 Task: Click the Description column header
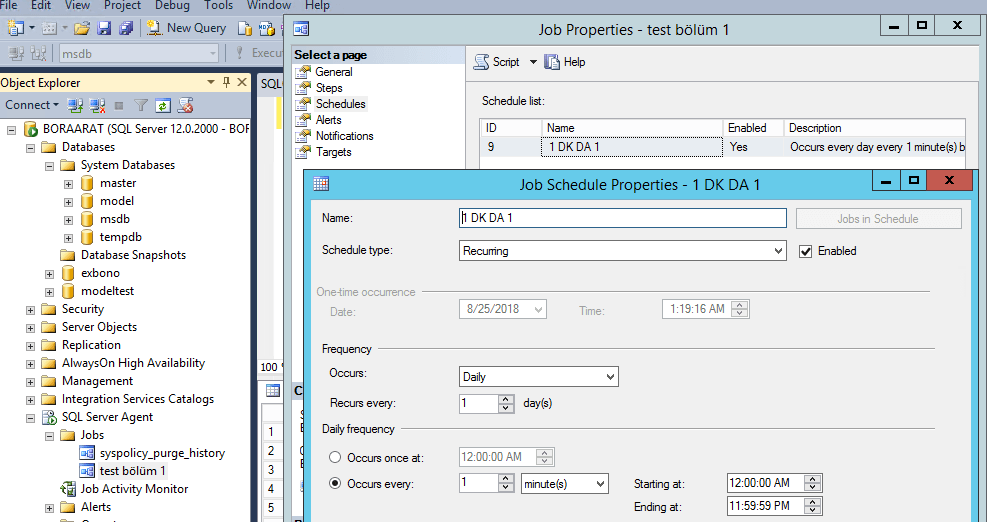point(874,128)
